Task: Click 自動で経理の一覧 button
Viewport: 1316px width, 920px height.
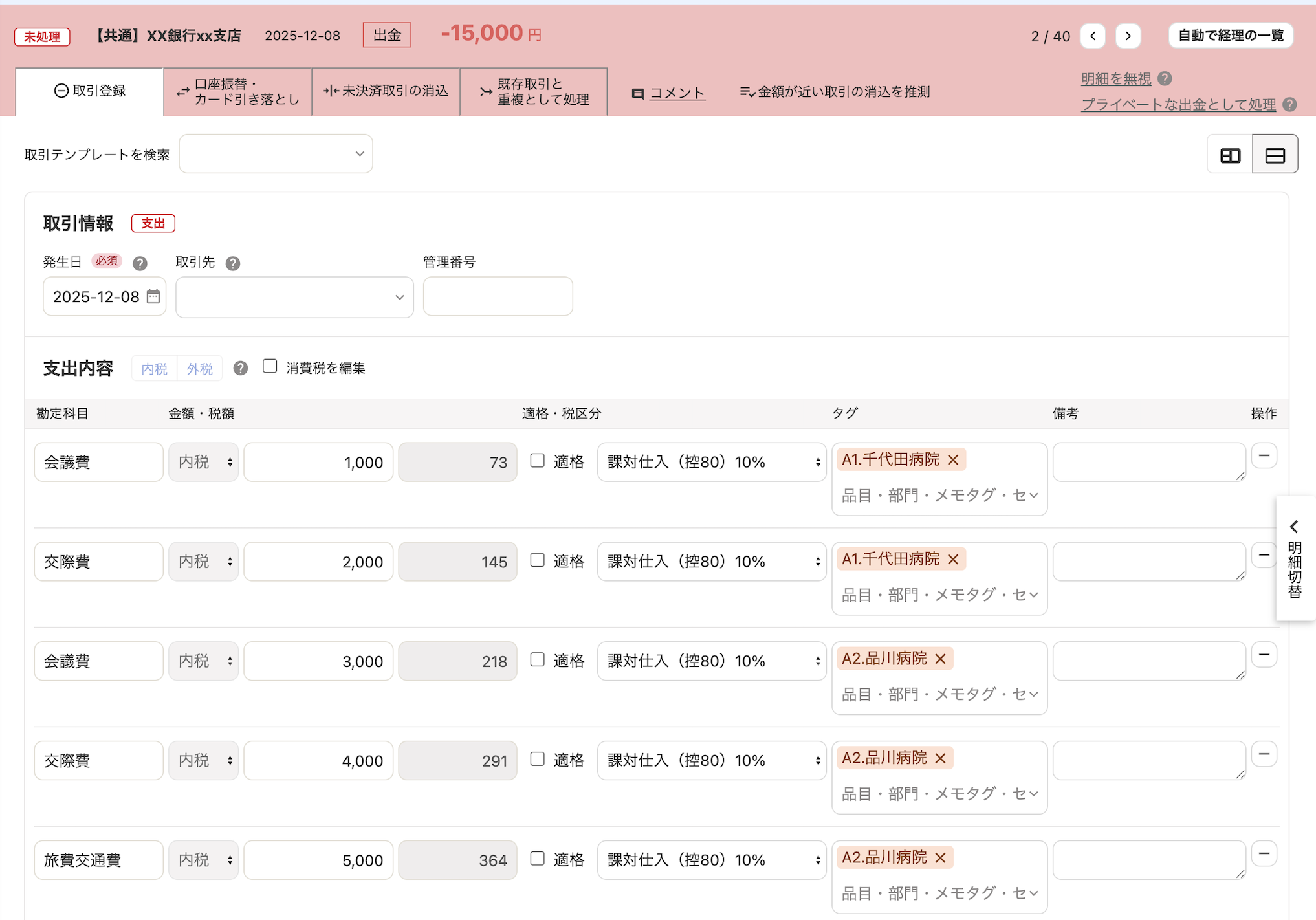Action: click(x=1231, y=36)
